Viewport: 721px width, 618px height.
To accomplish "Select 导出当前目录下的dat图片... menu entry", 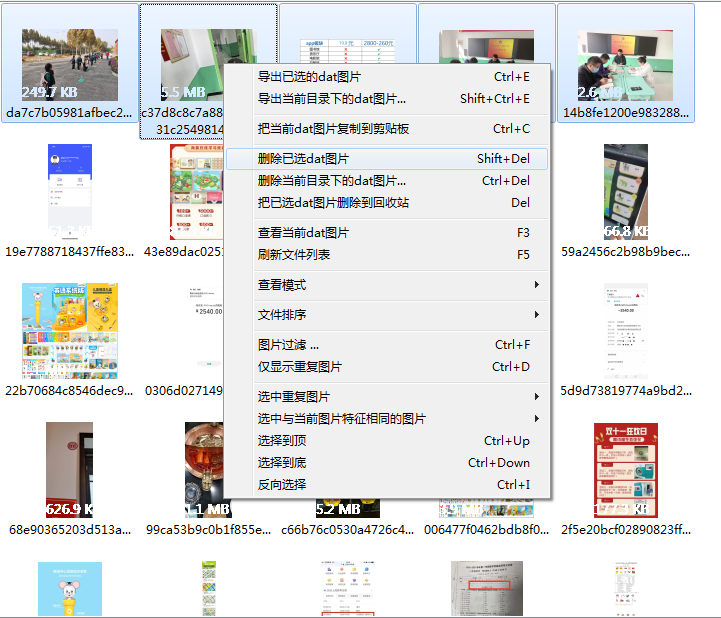I will pos(387,99).
